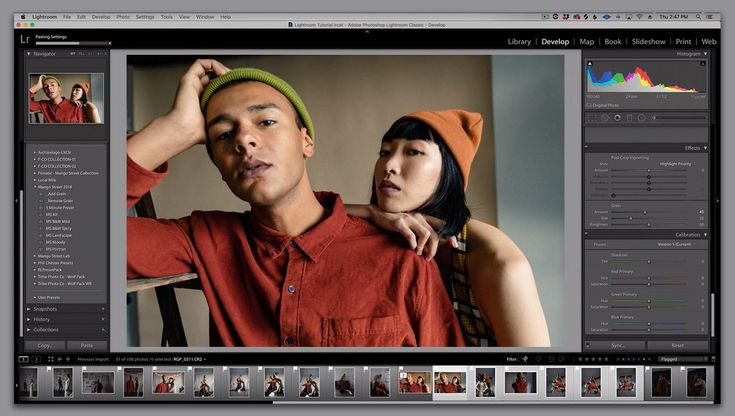735x416 pixels.
Task: Add a new snapshot with plus icon
Action: [x=103, y=309]
